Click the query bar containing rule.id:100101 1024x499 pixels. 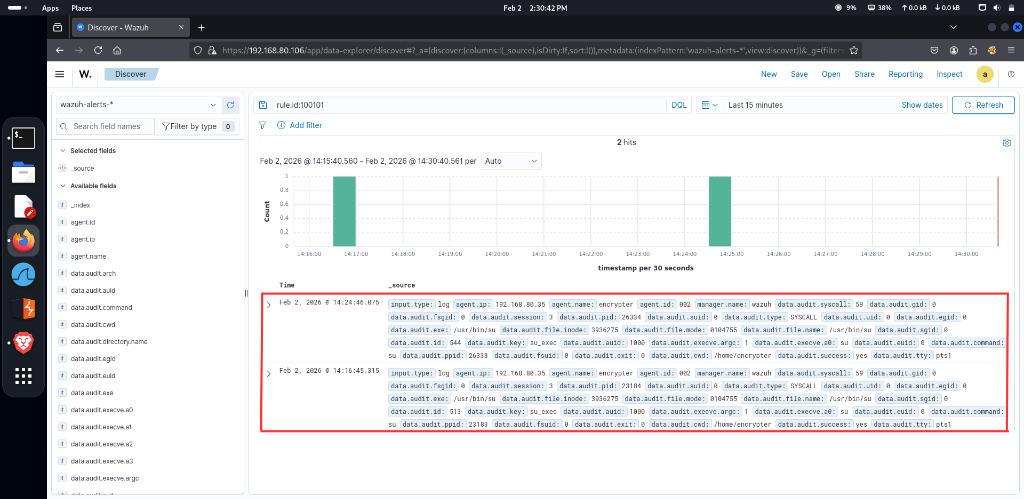coord(469,105)
